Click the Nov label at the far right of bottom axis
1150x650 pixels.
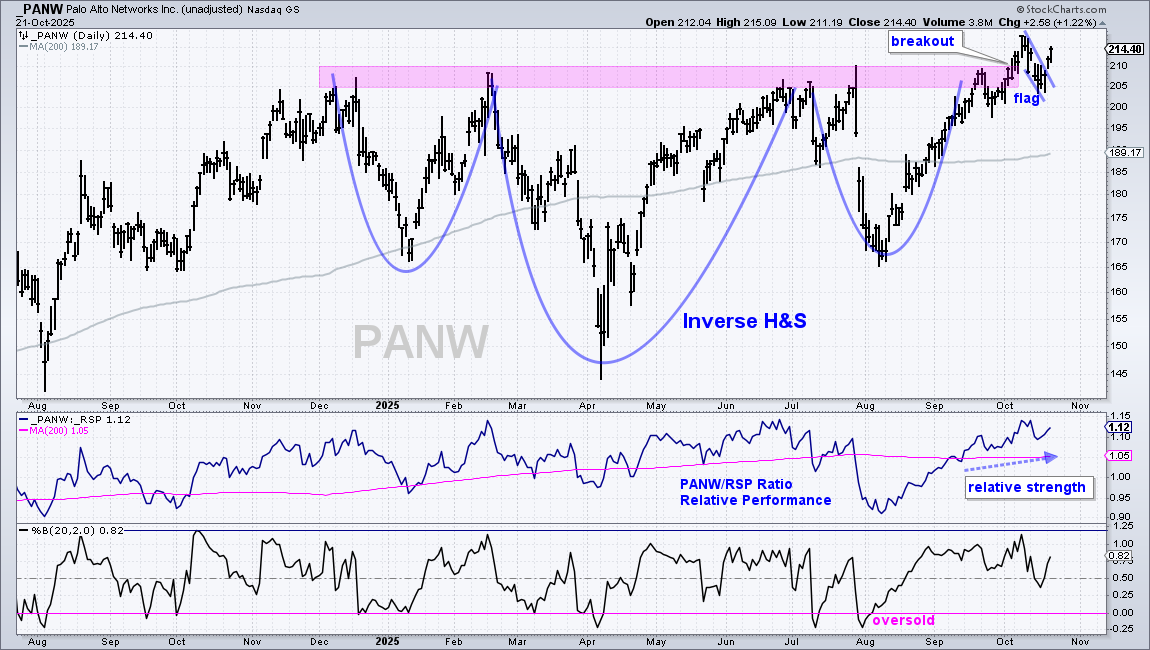(1080, 641)
